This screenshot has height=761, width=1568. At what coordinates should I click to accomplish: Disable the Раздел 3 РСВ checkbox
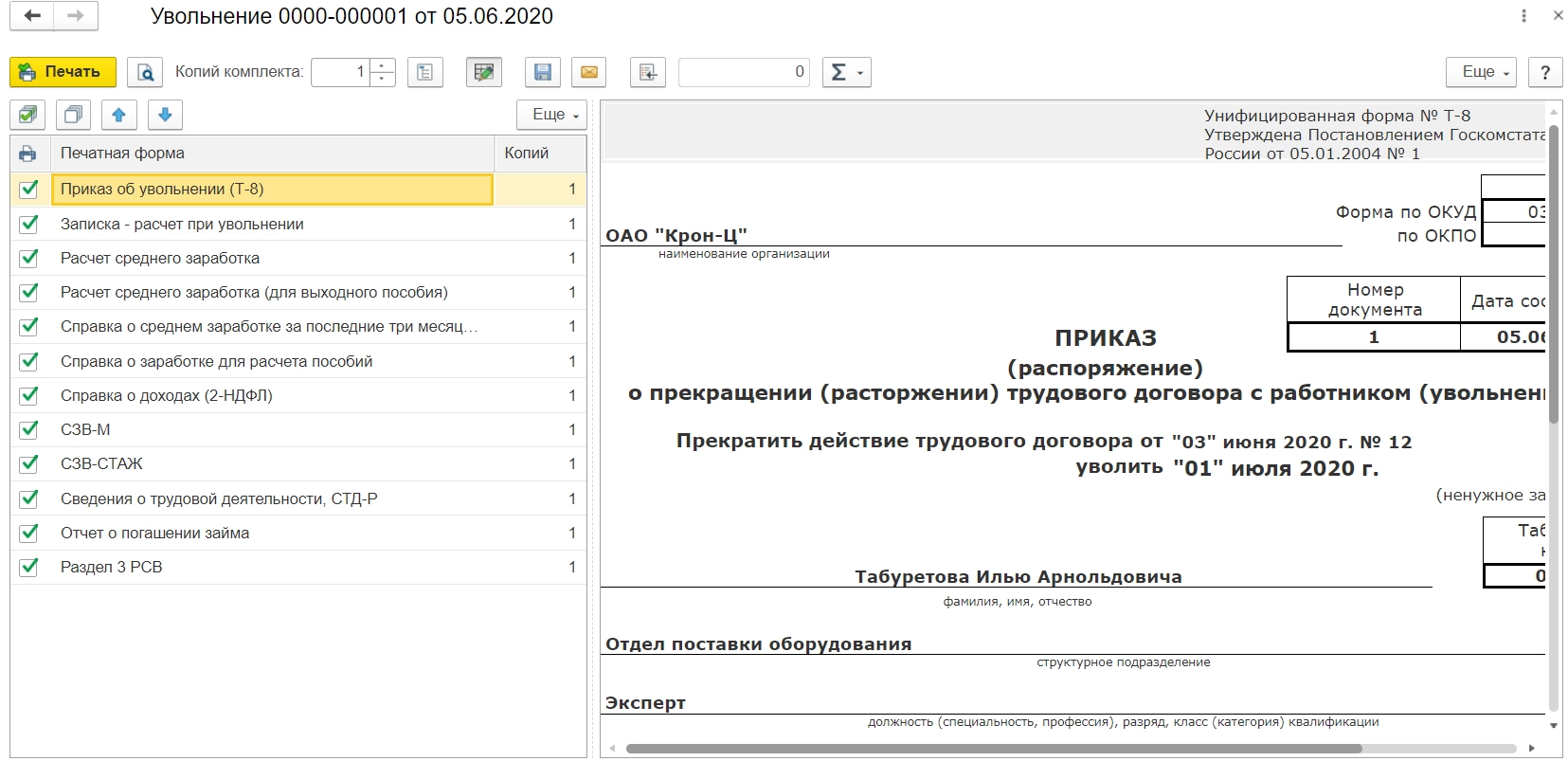click(29, 567)
